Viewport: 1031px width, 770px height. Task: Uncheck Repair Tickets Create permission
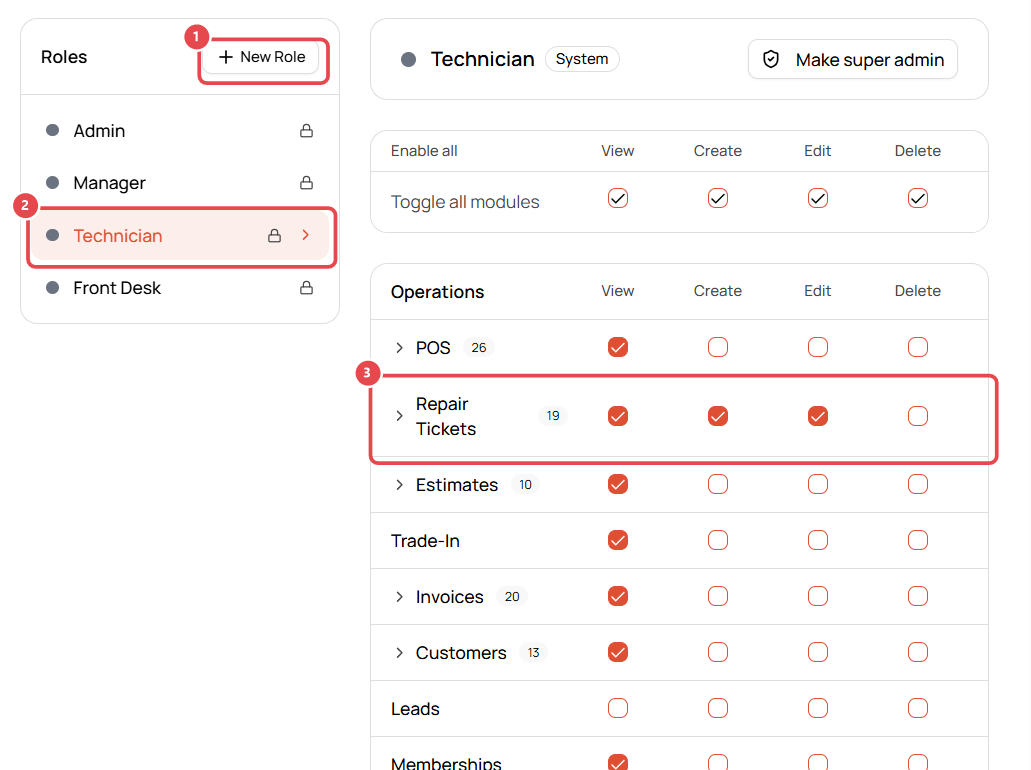717,416
